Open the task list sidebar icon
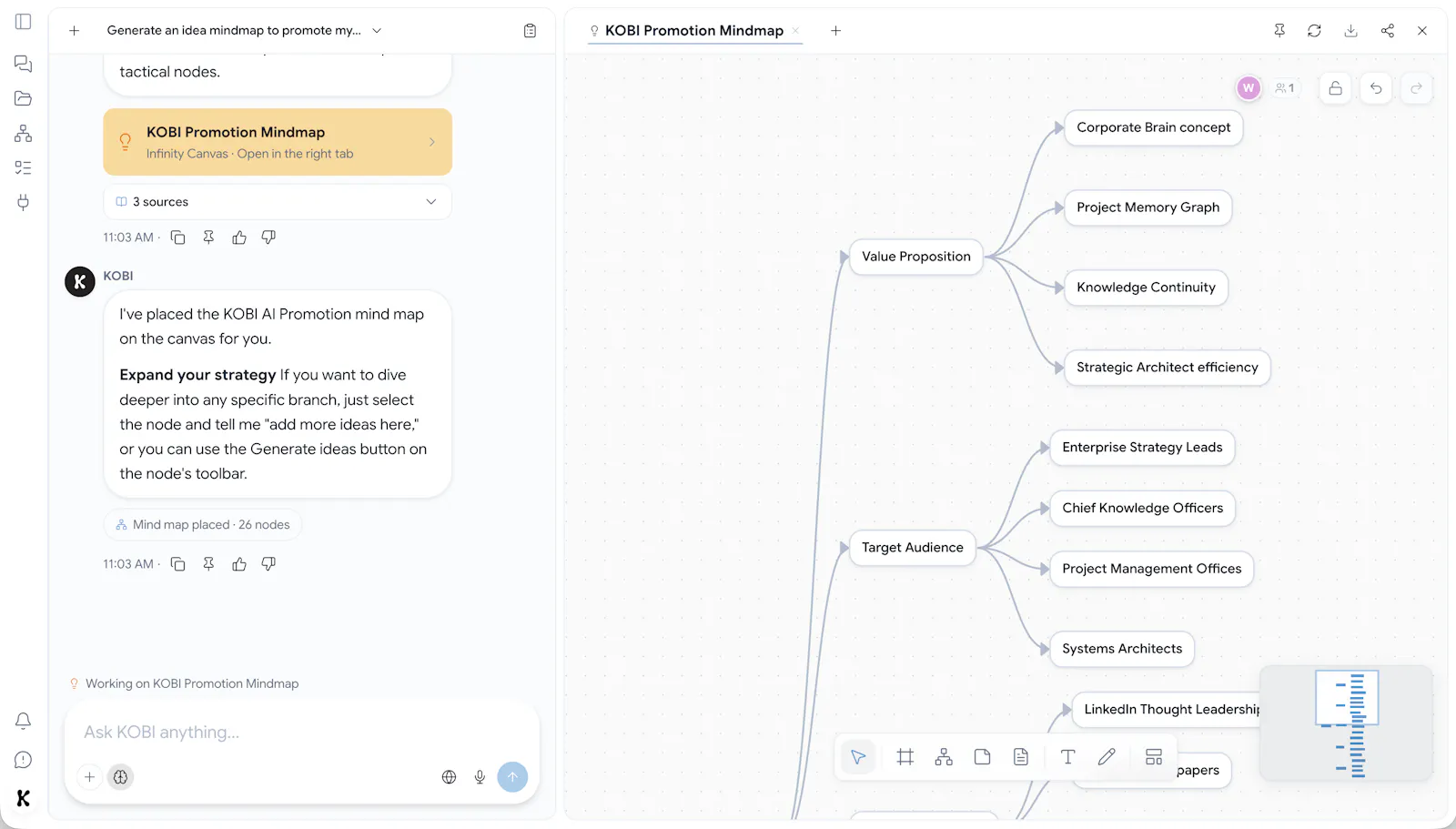Screen dimensions: 1456x829 coord(24,167)
